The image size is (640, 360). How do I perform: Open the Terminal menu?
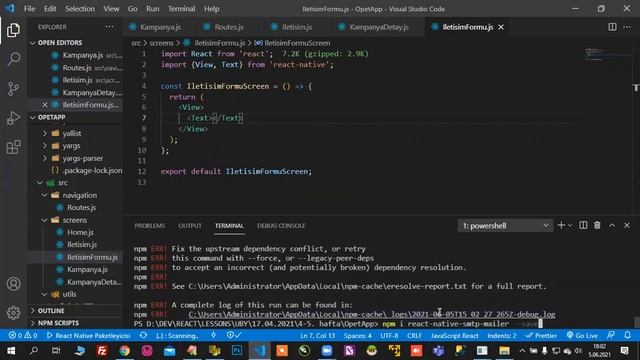181,9
